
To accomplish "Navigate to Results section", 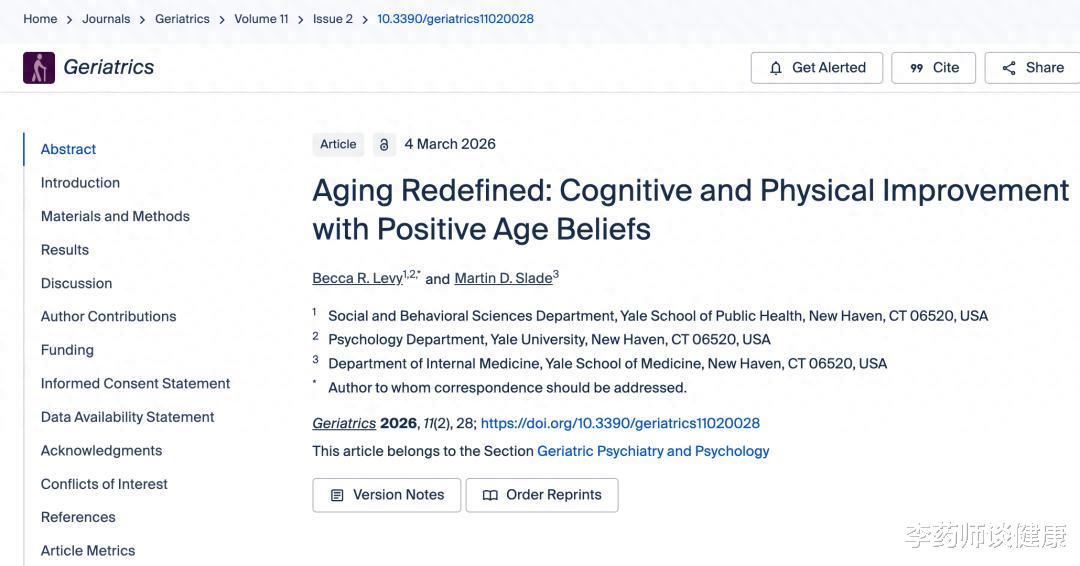I will point(65,250).
